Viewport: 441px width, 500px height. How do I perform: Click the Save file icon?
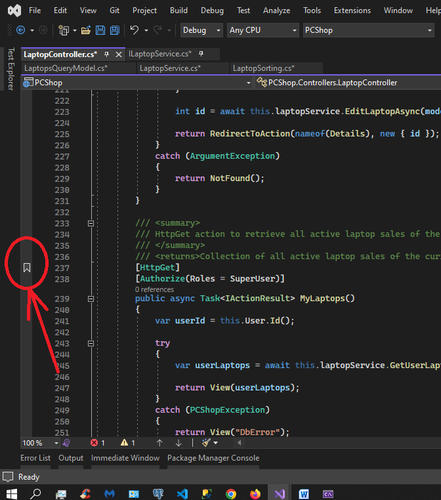(100, 30)
